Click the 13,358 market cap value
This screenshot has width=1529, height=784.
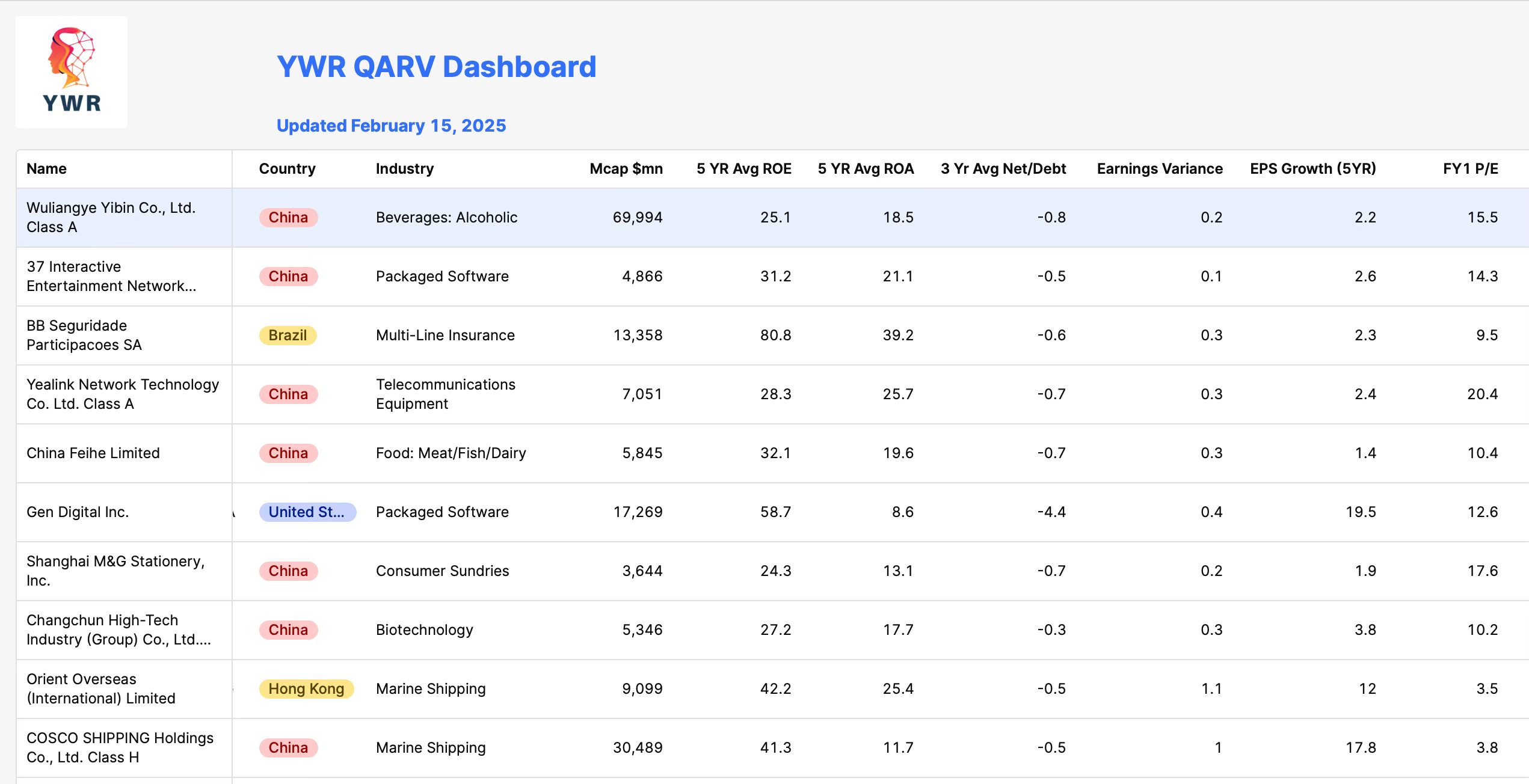pyautogui.click(x=638, y=335)
